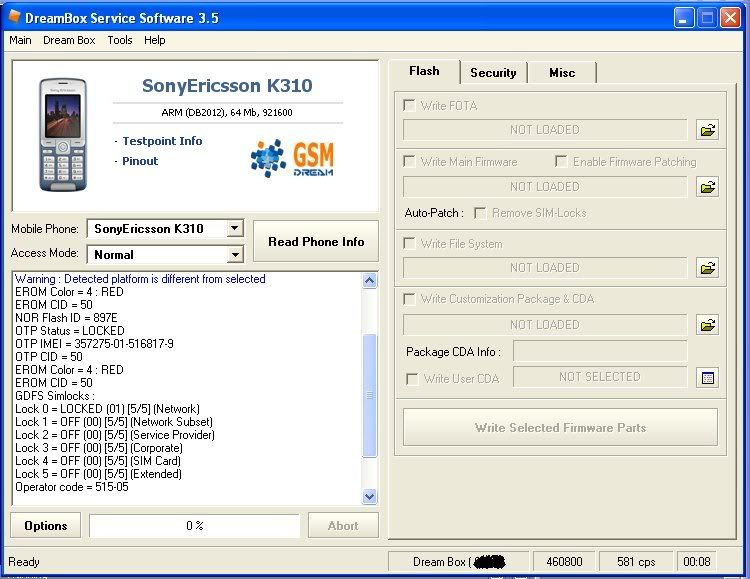This screenshot has width=750, height=579.
Task: Toggle Write Main Firmware checkbox
Action: point(409,162)
